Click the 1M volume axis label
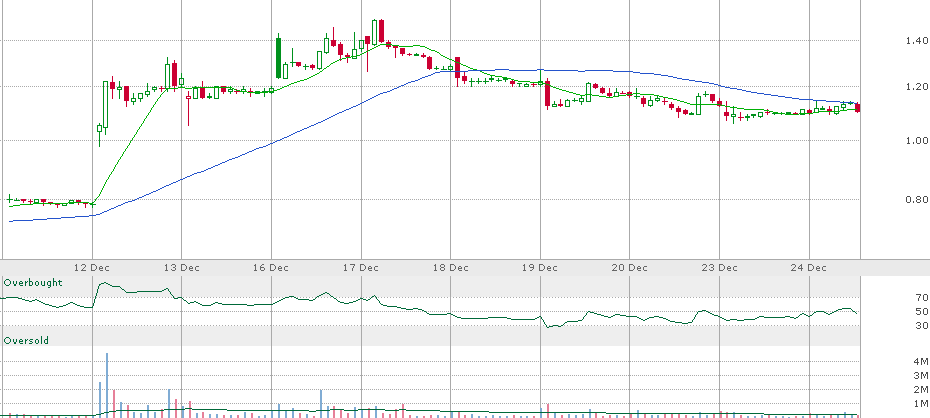This screenshot has height=418, width=930. tap(921, 404)
